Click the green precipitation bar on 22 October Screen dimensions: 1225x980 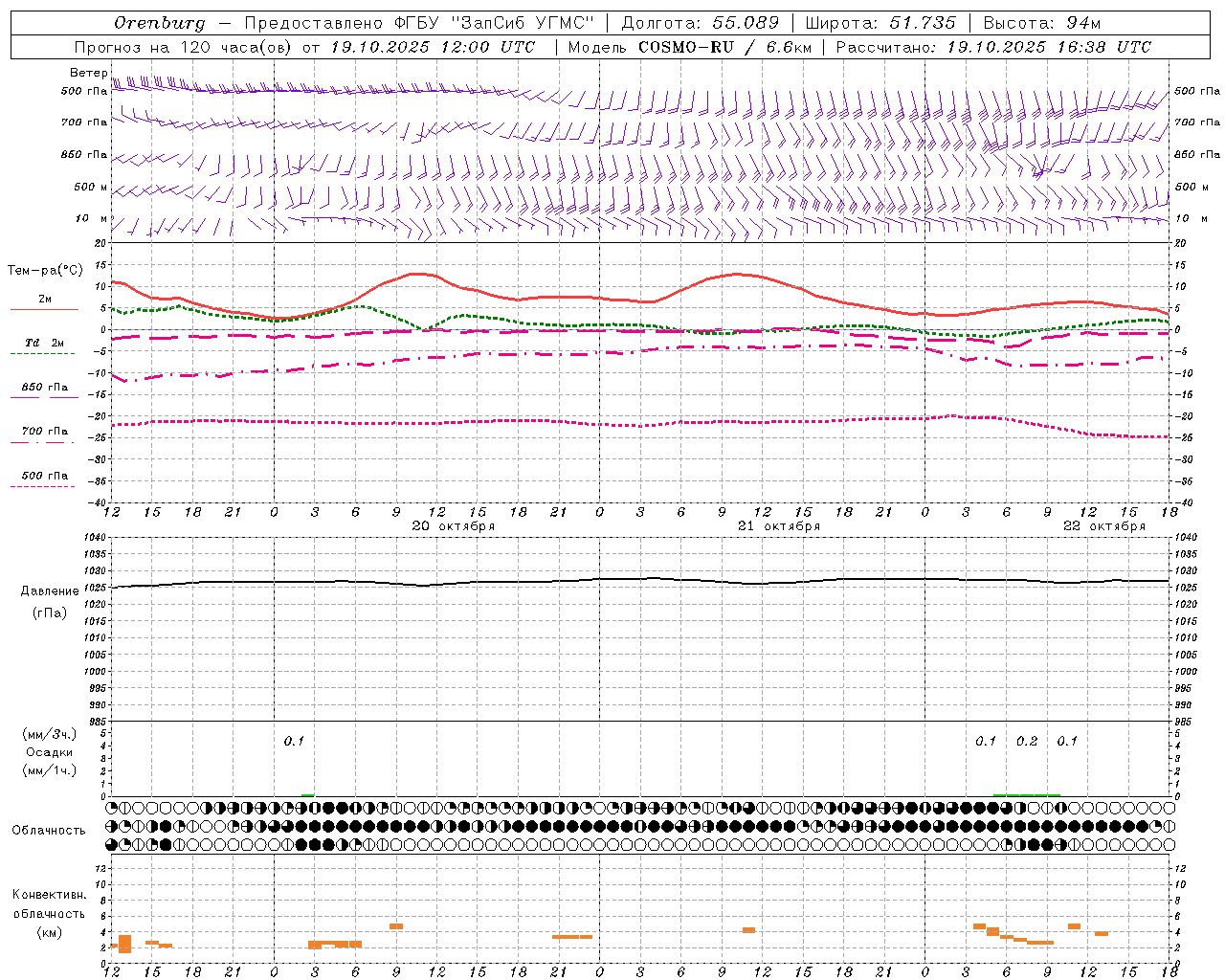click(x=1027, y=794)
